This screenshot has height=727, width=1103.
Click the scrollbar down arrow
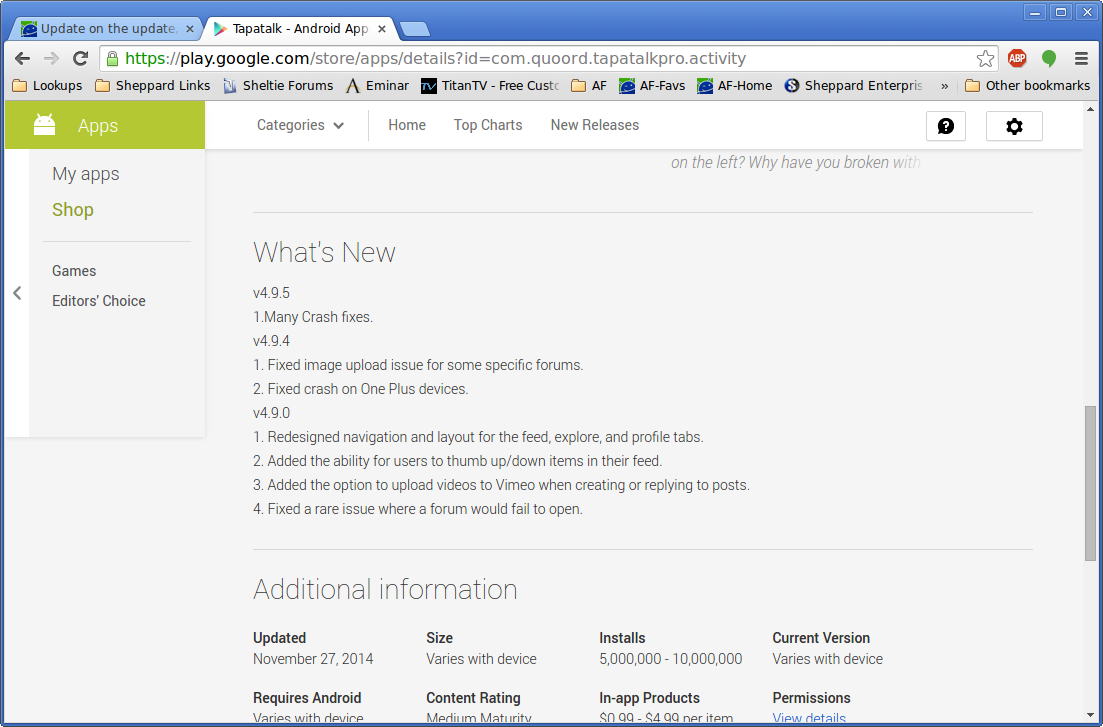(1090, 716)
